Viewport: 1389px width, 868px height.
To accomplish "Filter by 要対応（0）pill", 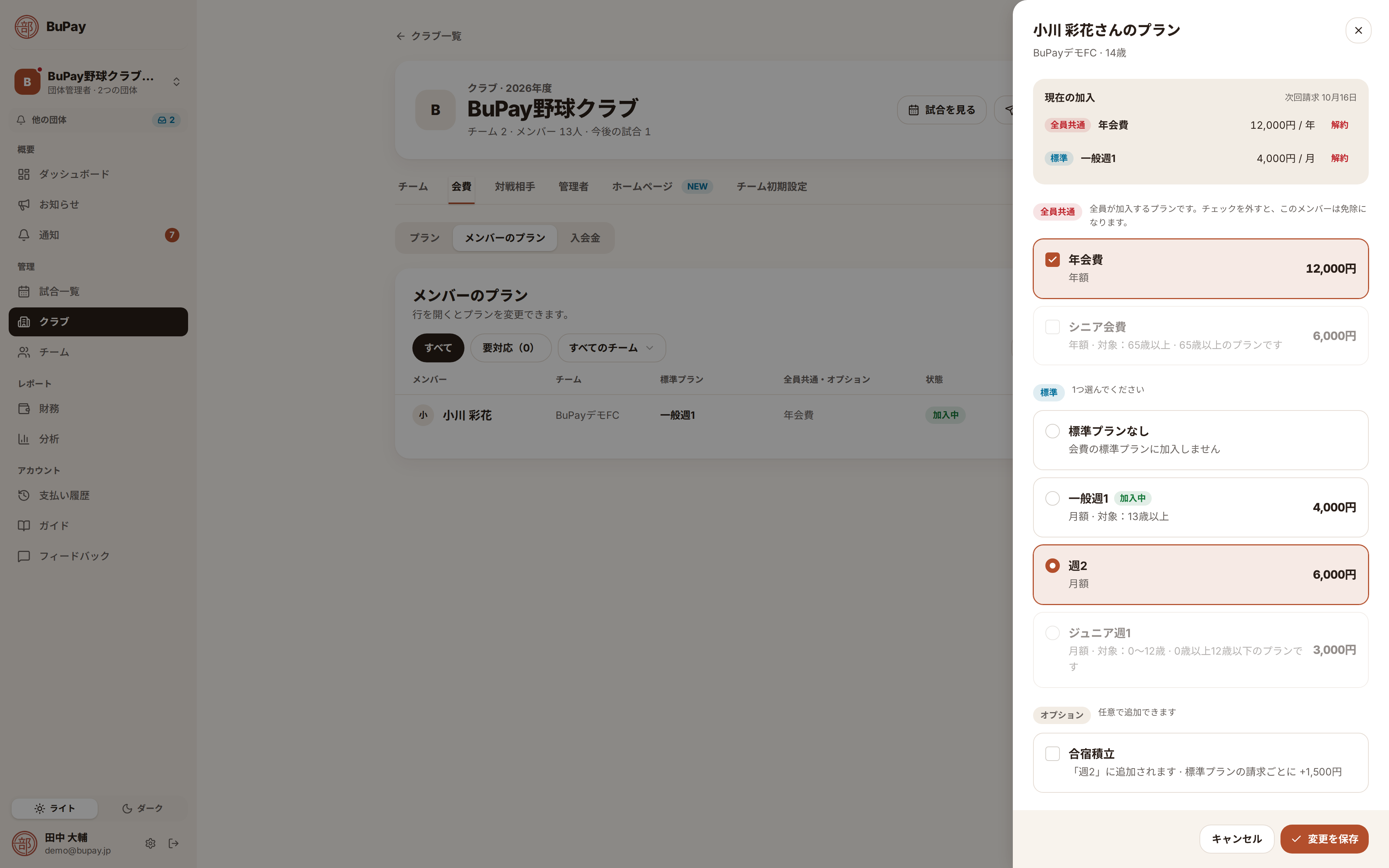I will 510,348.
